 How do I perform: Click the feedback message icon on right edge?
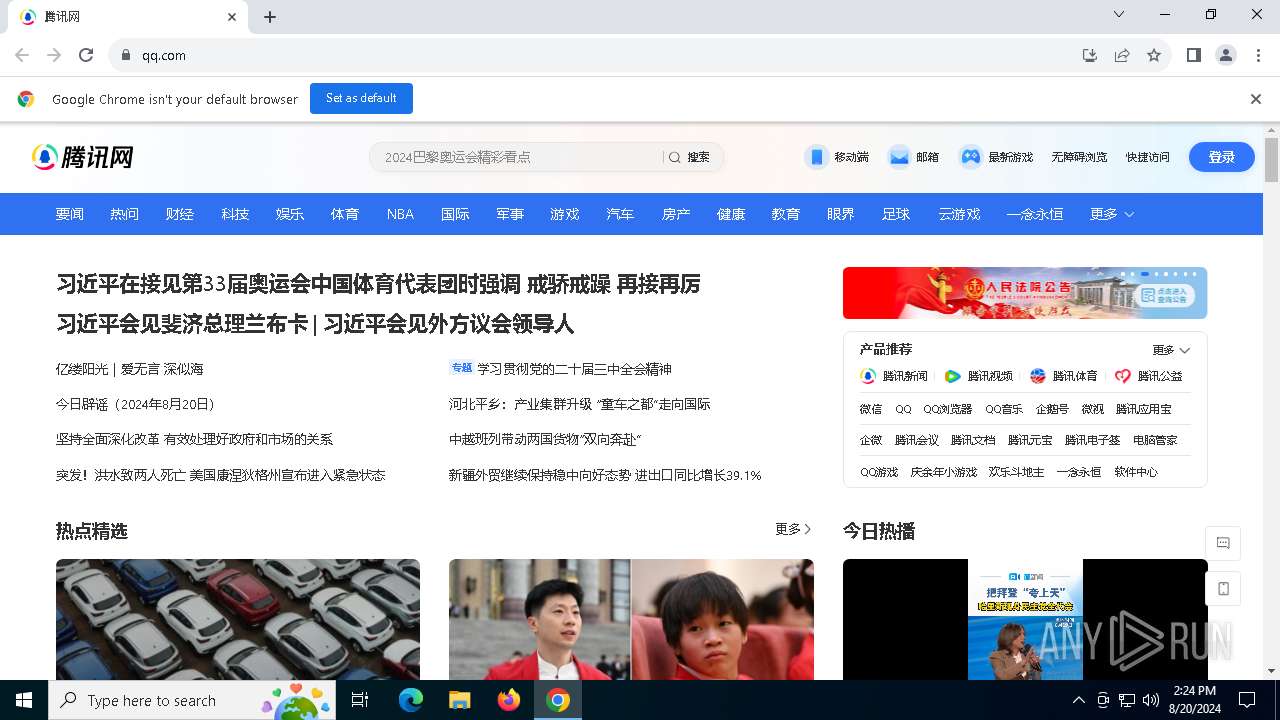pyautogui.click(x=1223, y=543)
